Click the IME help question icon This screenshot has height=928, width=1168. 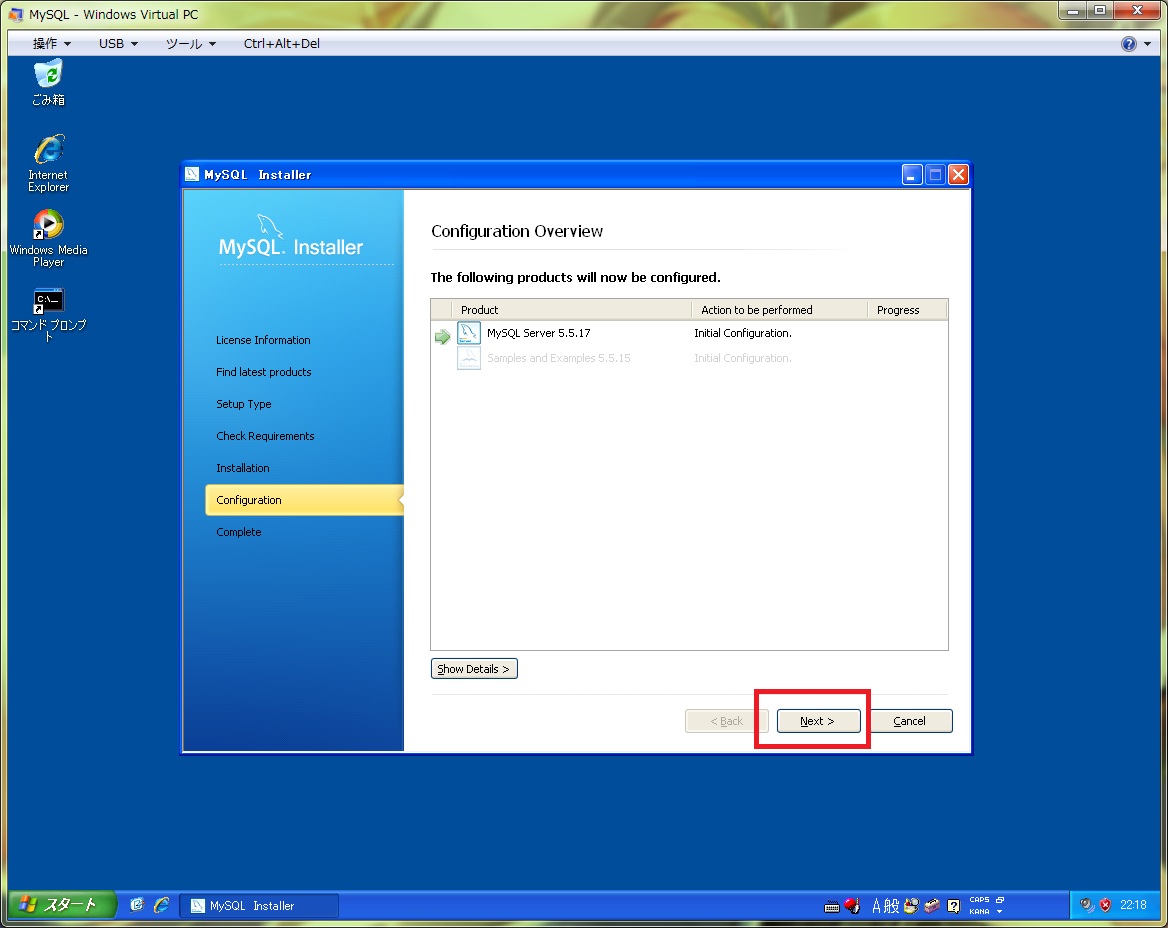(953, 906)
